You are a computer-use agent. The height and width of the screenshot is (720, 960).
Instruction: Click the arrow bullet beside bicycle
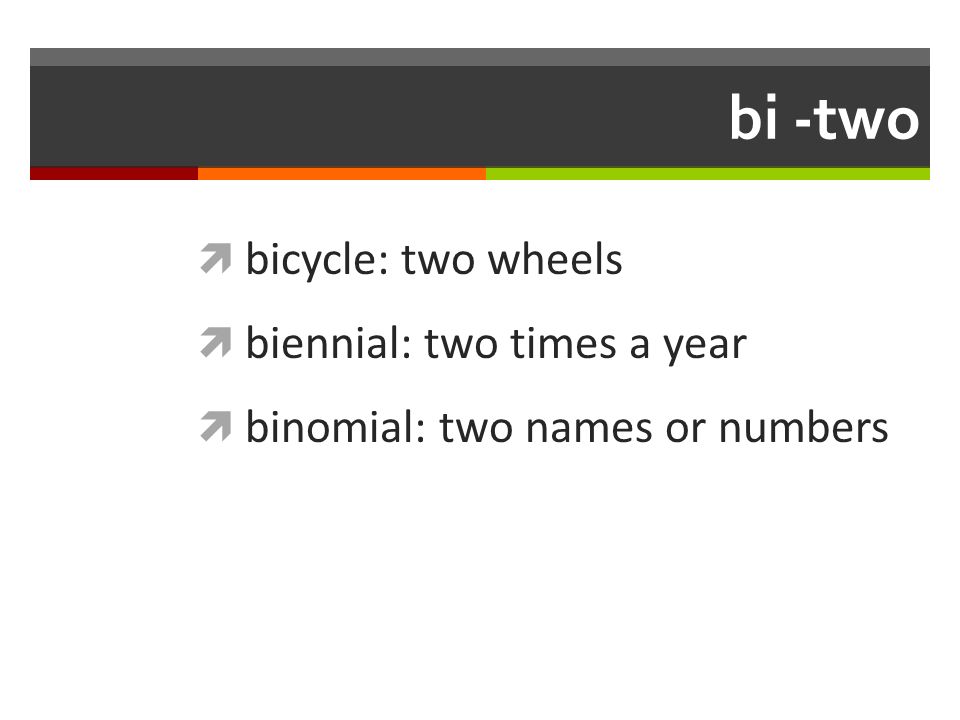tap(216, 258)
